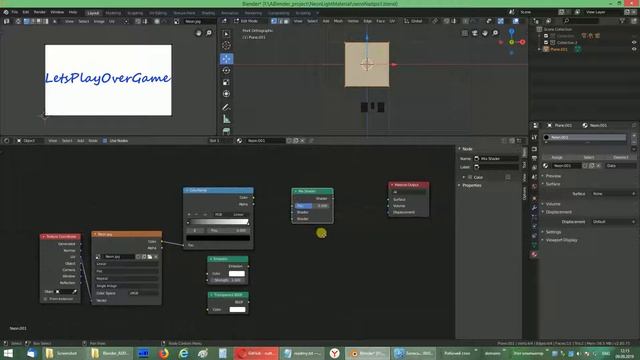
Task: Click the blue Z axis gizmo ball
Action: click(x=511, y=31)
